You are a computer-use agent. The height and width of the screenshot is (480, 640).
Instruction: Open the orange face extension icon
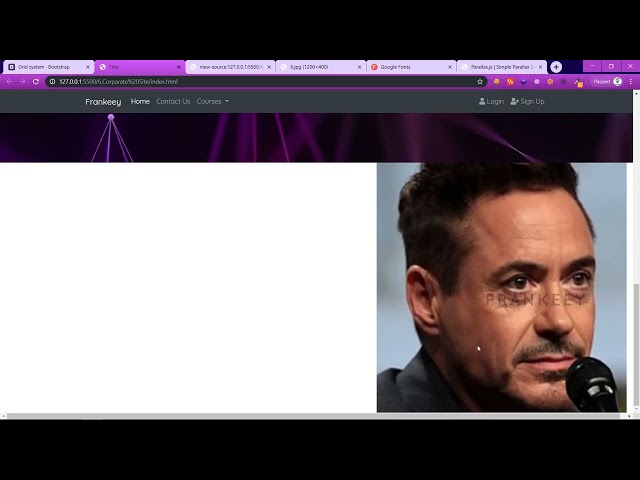(x=497, y=82)
